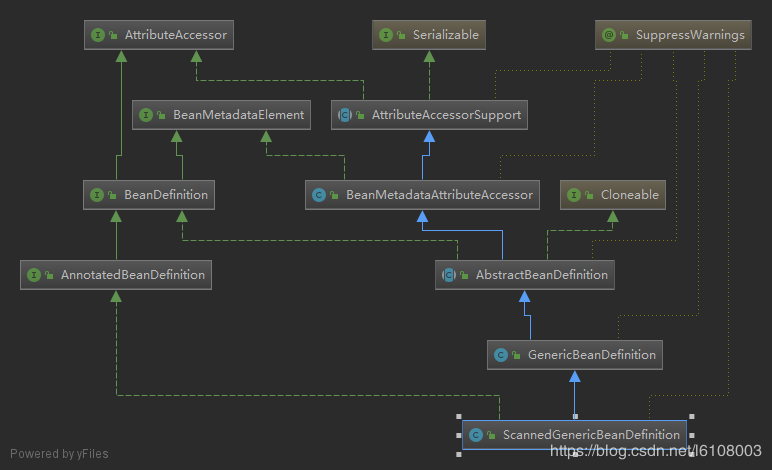Click the GenericBeanDefinition label text
The image size is (772, 470).
(x=592, y=355)
